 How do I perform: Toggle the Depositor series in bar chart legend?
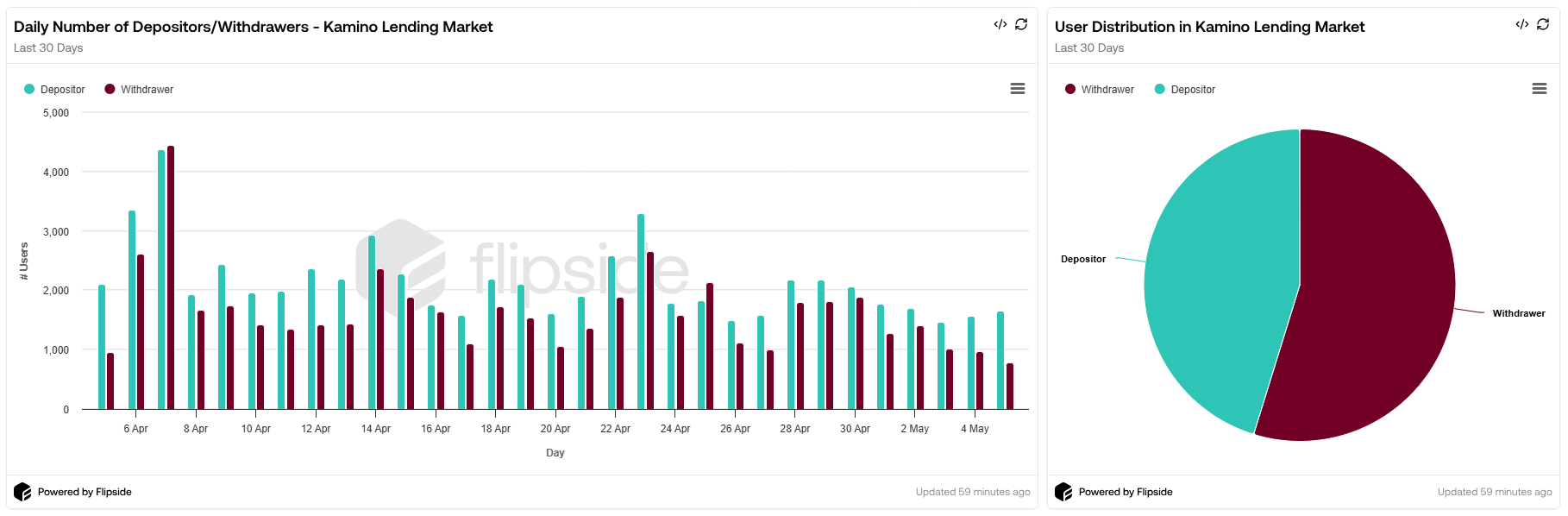(62, 90)
